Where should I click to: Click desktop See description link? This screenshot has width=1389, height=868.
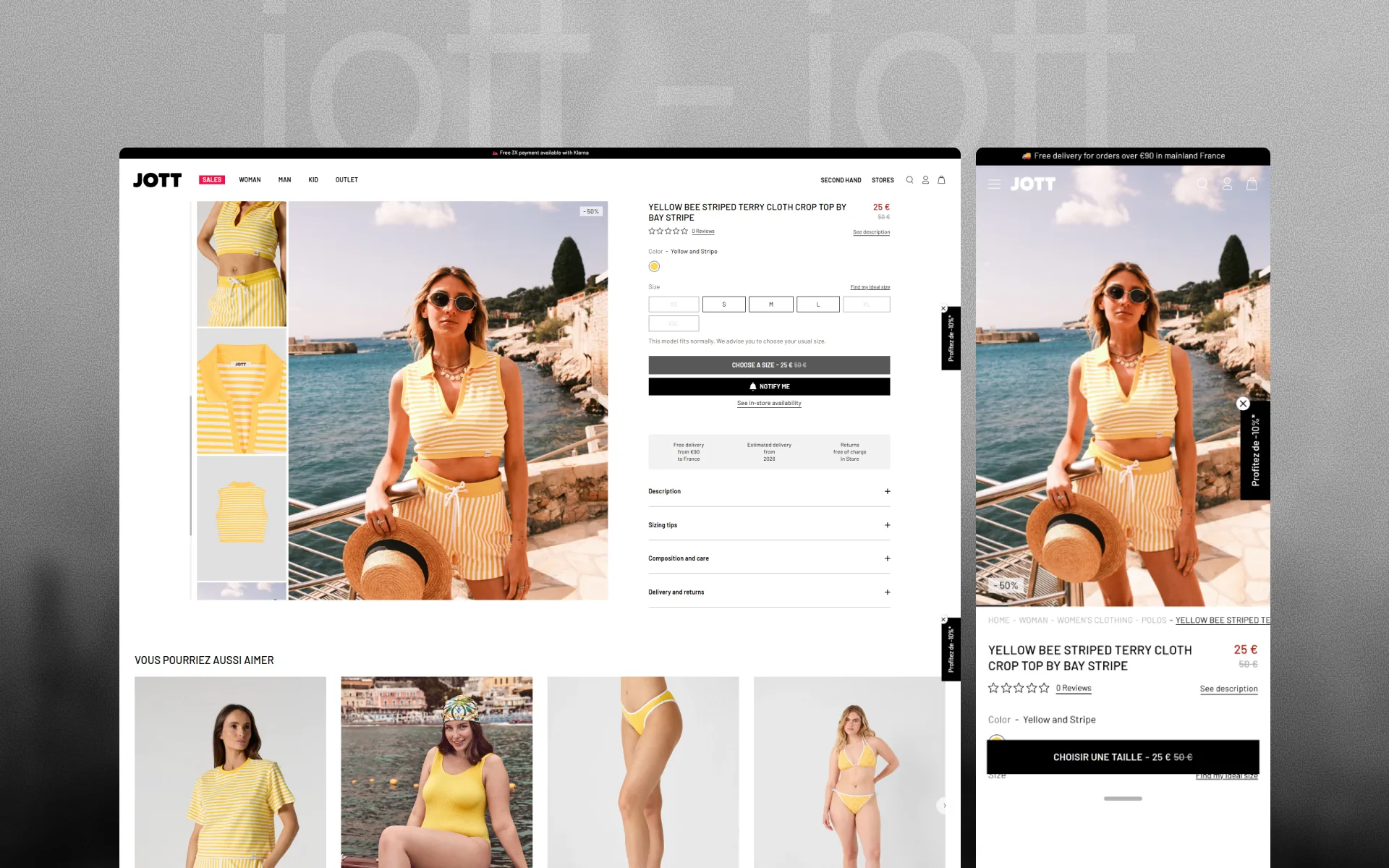[871, 232]
